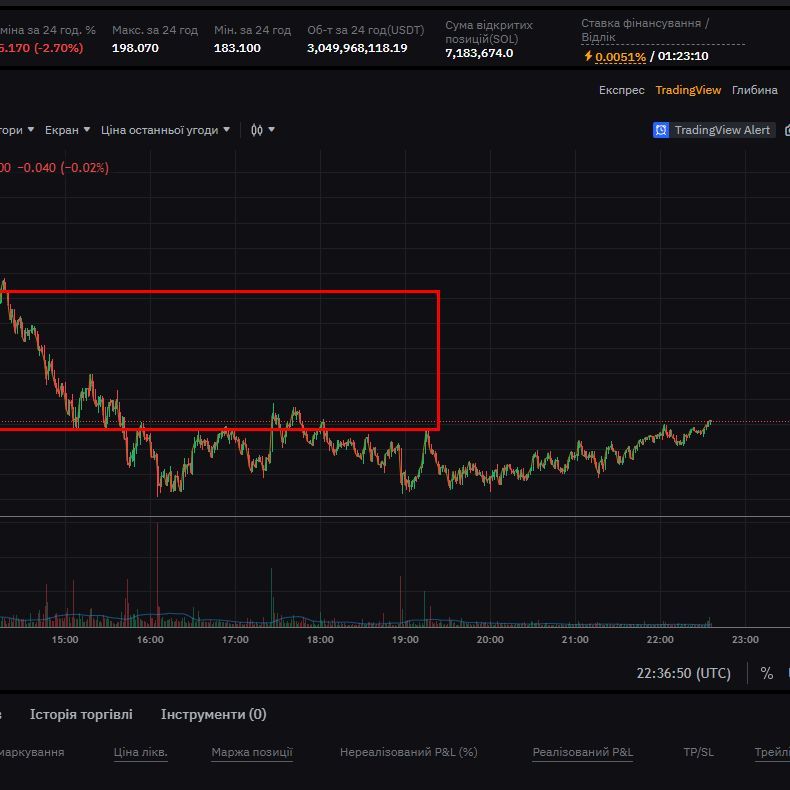The image size is (790, 790).
Task: Switch to the Експрес chart view
Action: (x=621, y=90)
